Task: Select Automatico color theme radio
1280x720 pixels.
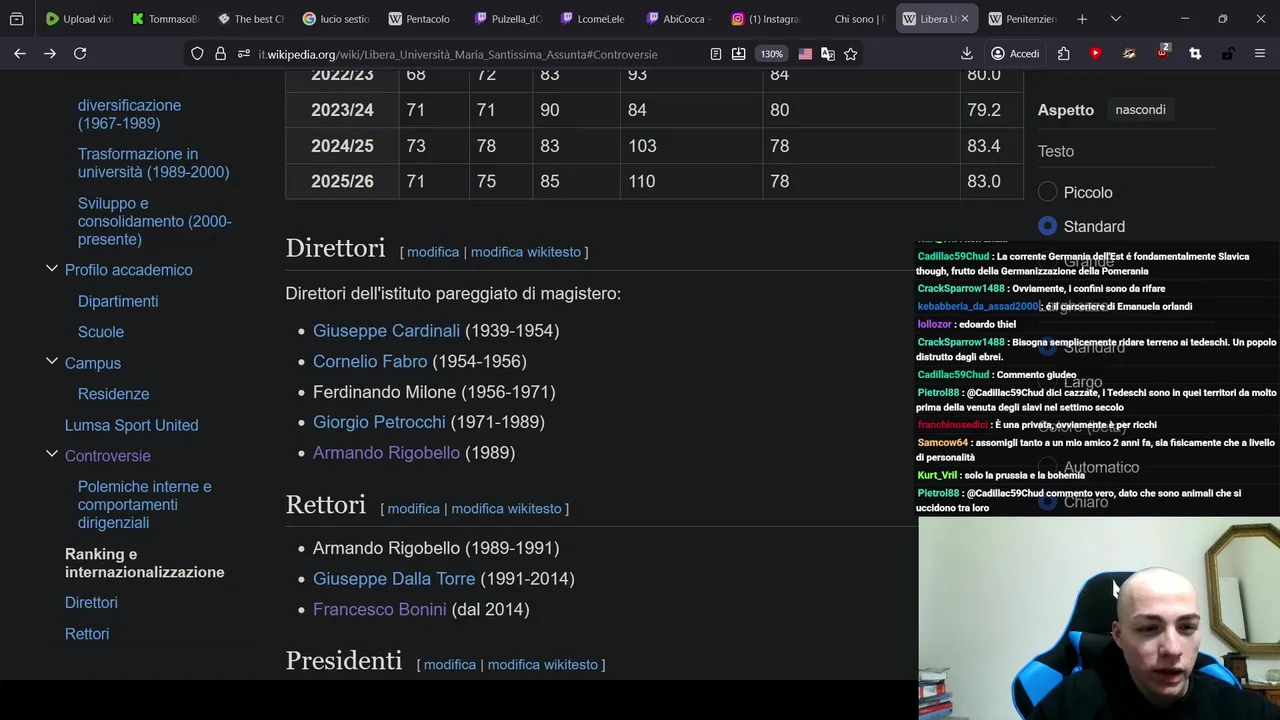Action: click(1047, 467)
